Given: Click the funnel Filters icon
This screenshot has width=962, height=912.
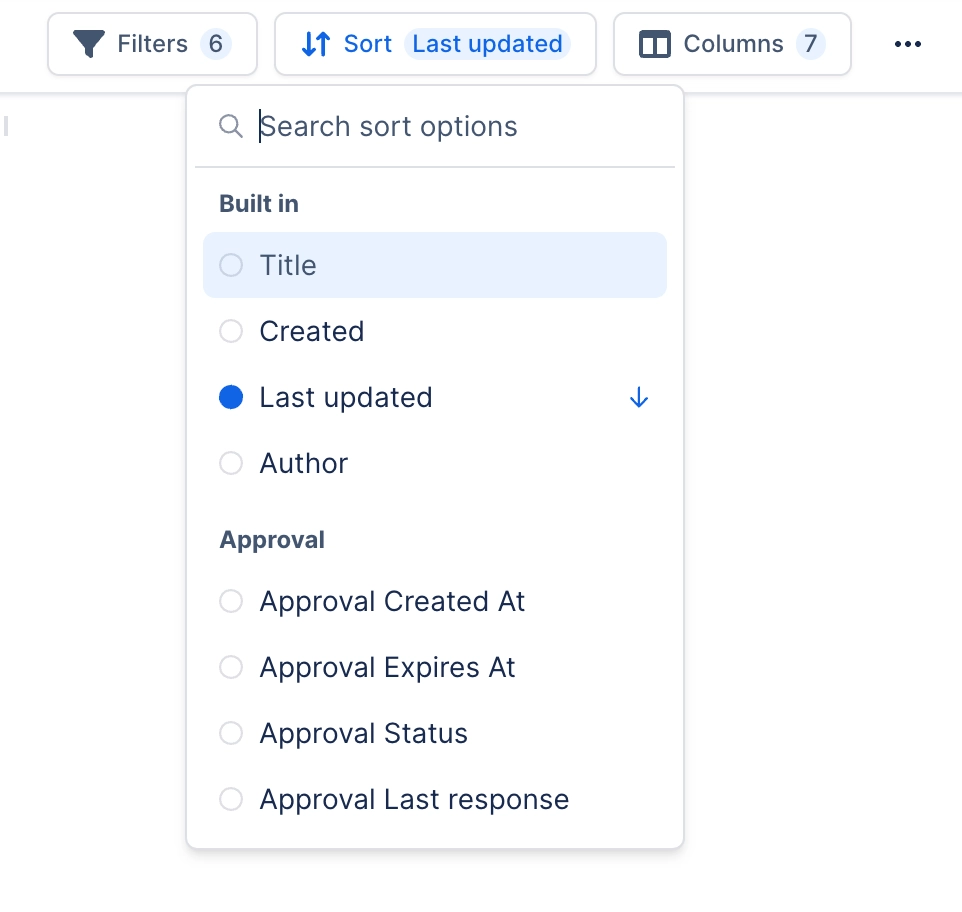Looking at the screenshot, I should 89,45.
